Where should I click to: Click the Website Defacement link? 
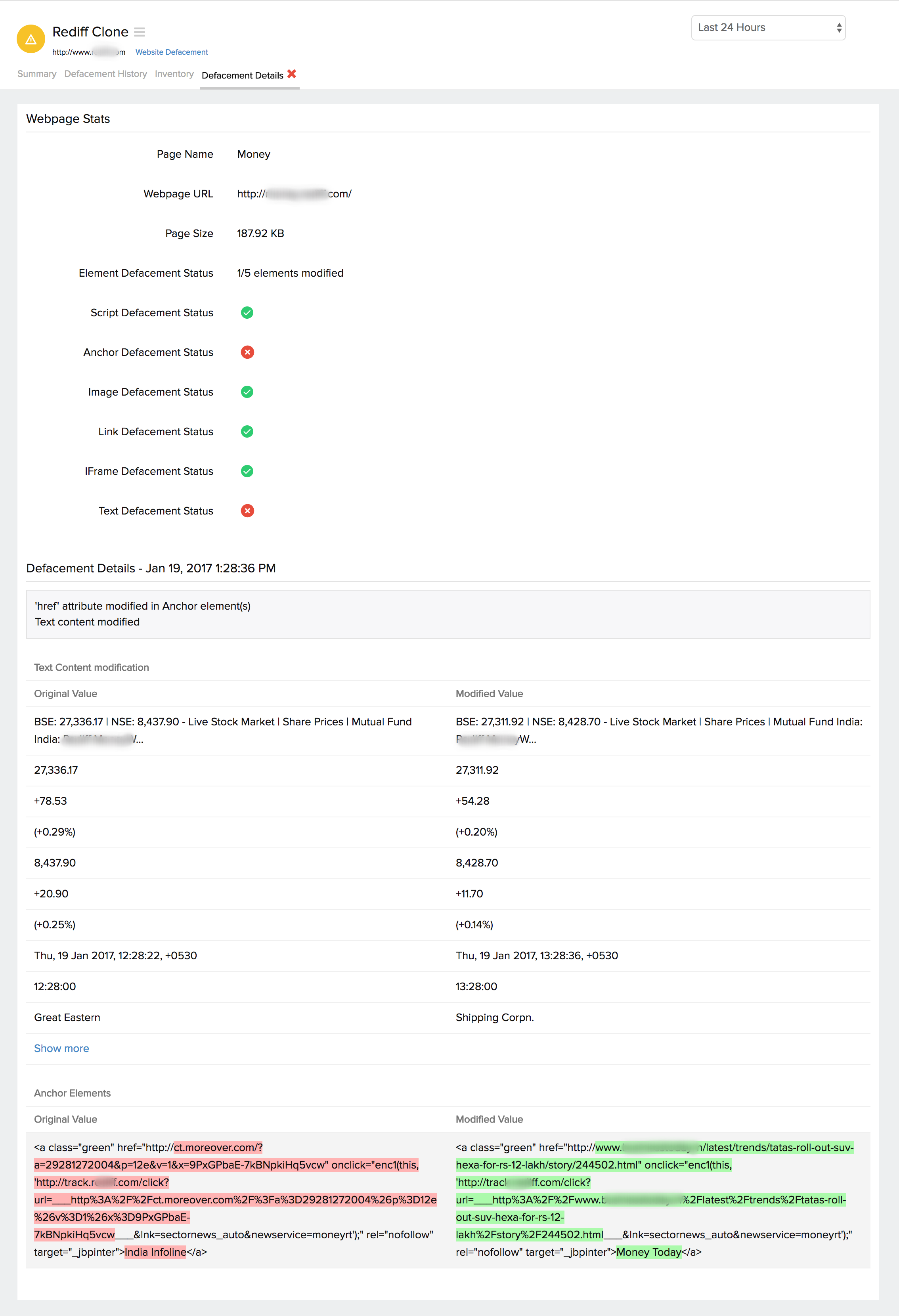click(x=172, y=52)
